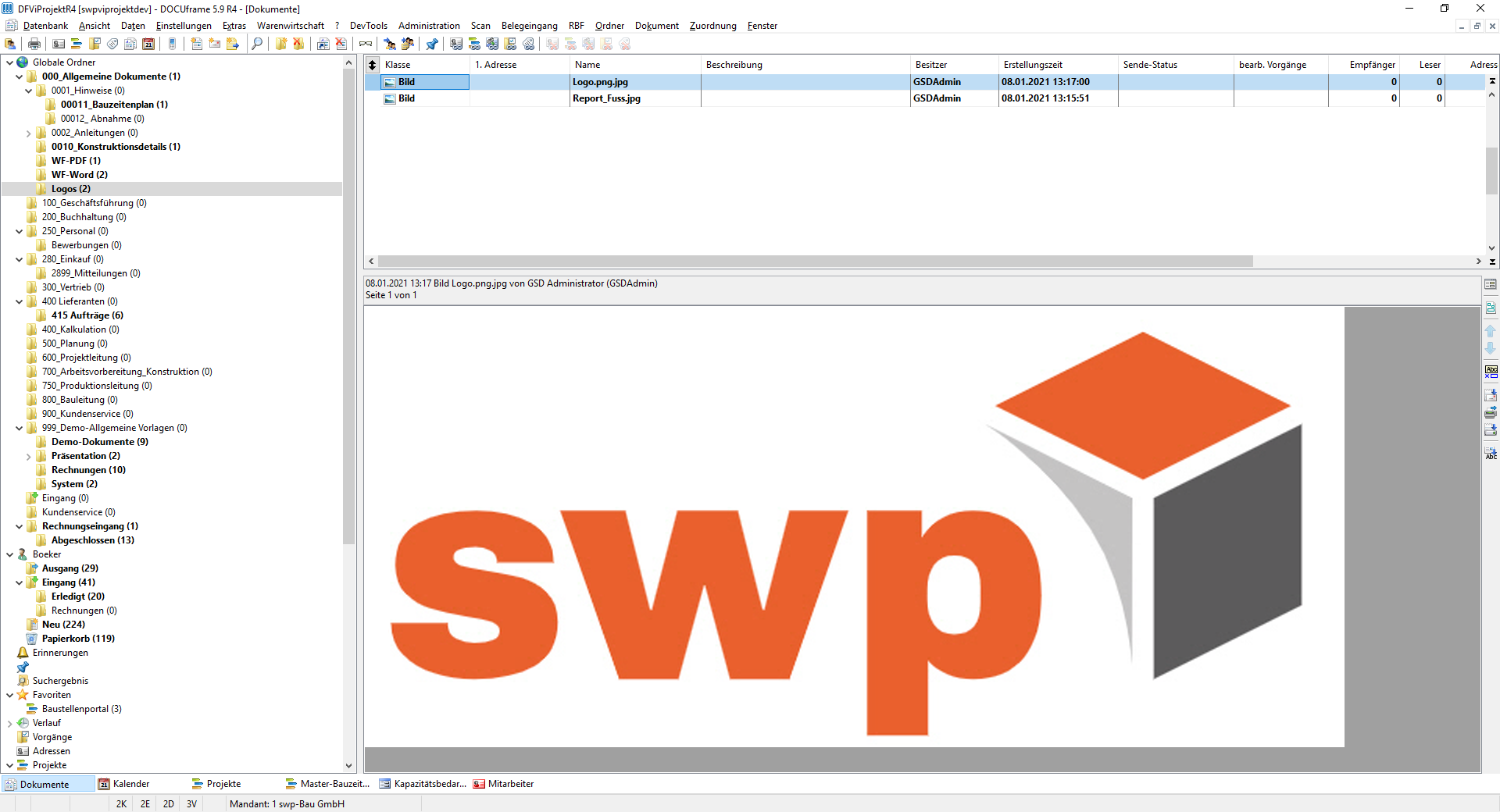Click the glasses view icon
The image size is (1500, 812).
365,44
